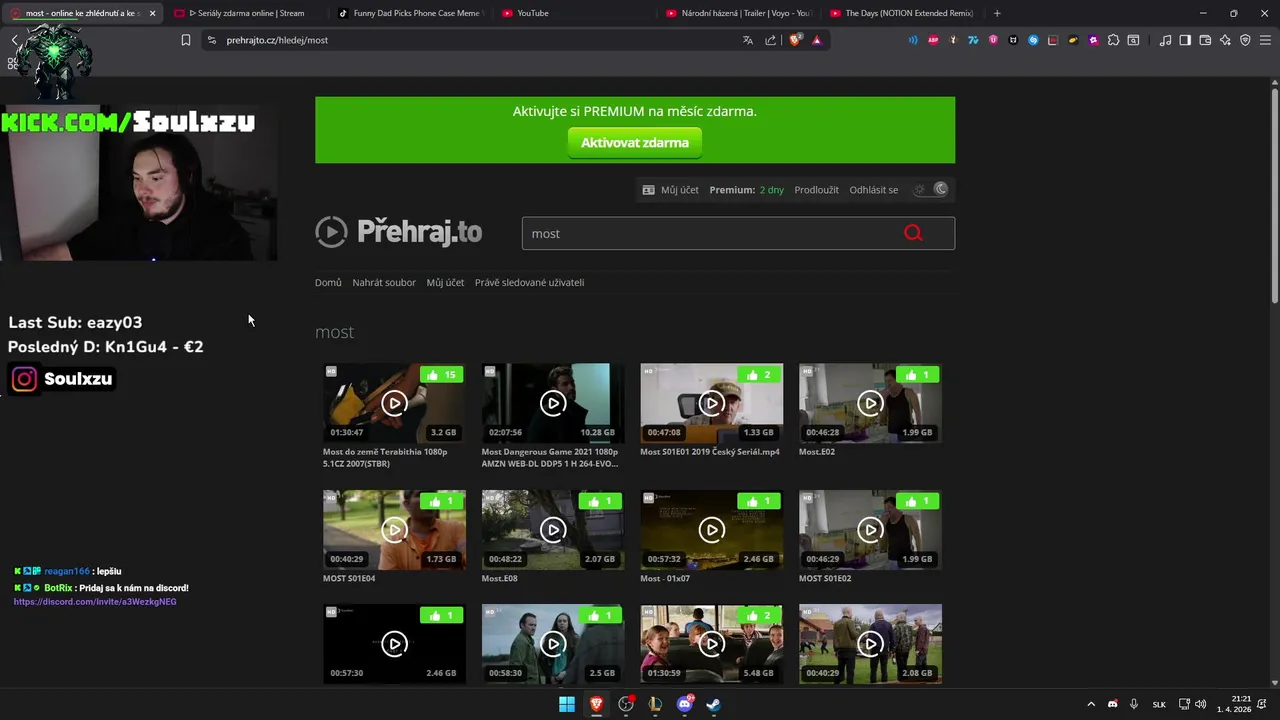Image resolution: width=1280 pixels, height=720 pixels.
Task: Click the Instagram icon next to Soulxzu
Action: point(25,379)
